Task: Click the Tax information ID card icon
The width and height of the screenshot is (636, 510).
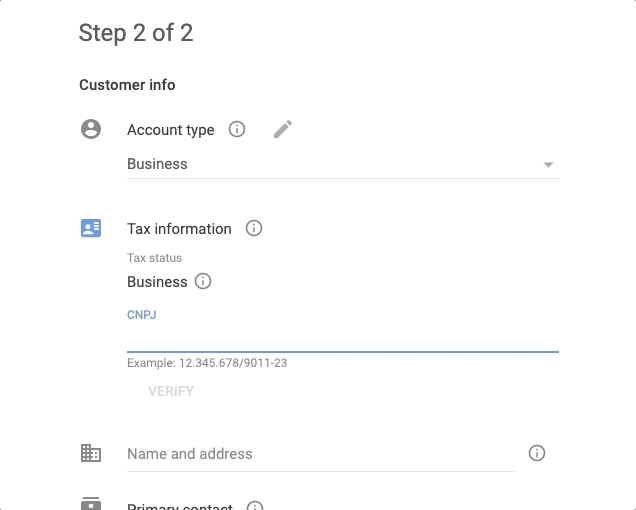Action: [x=91, y=228]
